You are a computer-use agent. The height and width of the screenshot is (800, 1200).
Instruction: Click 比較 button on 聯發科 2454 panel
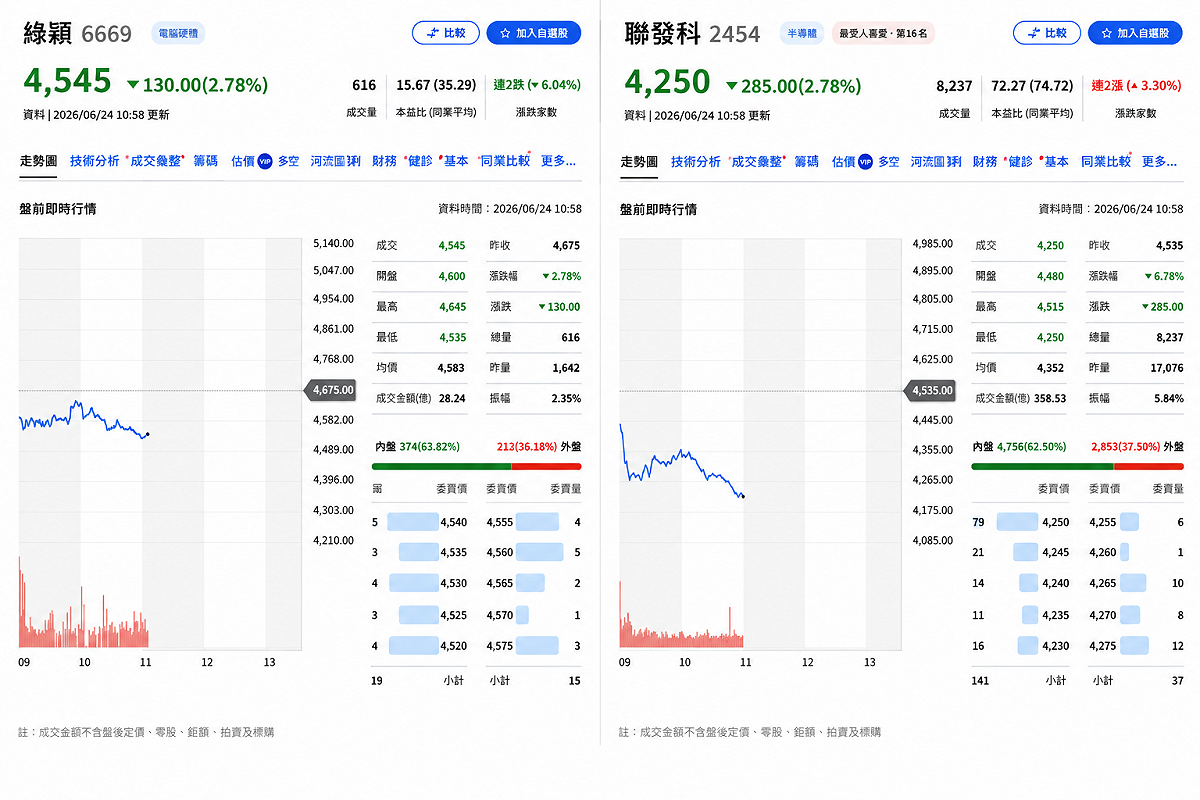click(1046, 33)
